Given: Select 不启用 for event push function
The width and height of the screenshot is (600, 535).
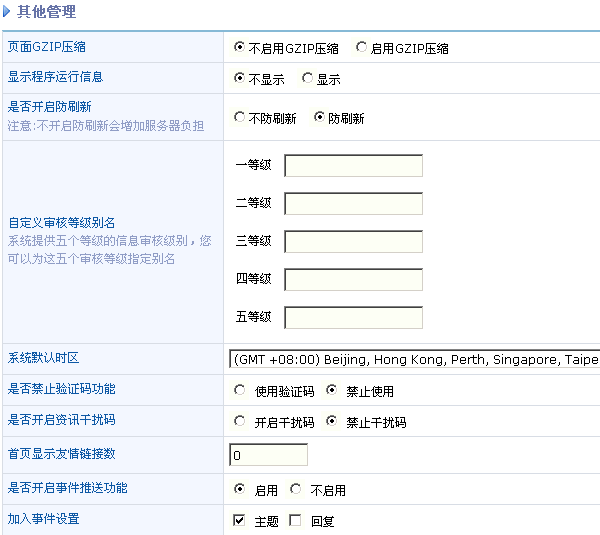Looking at the screenshot, I should pos(295,489).
